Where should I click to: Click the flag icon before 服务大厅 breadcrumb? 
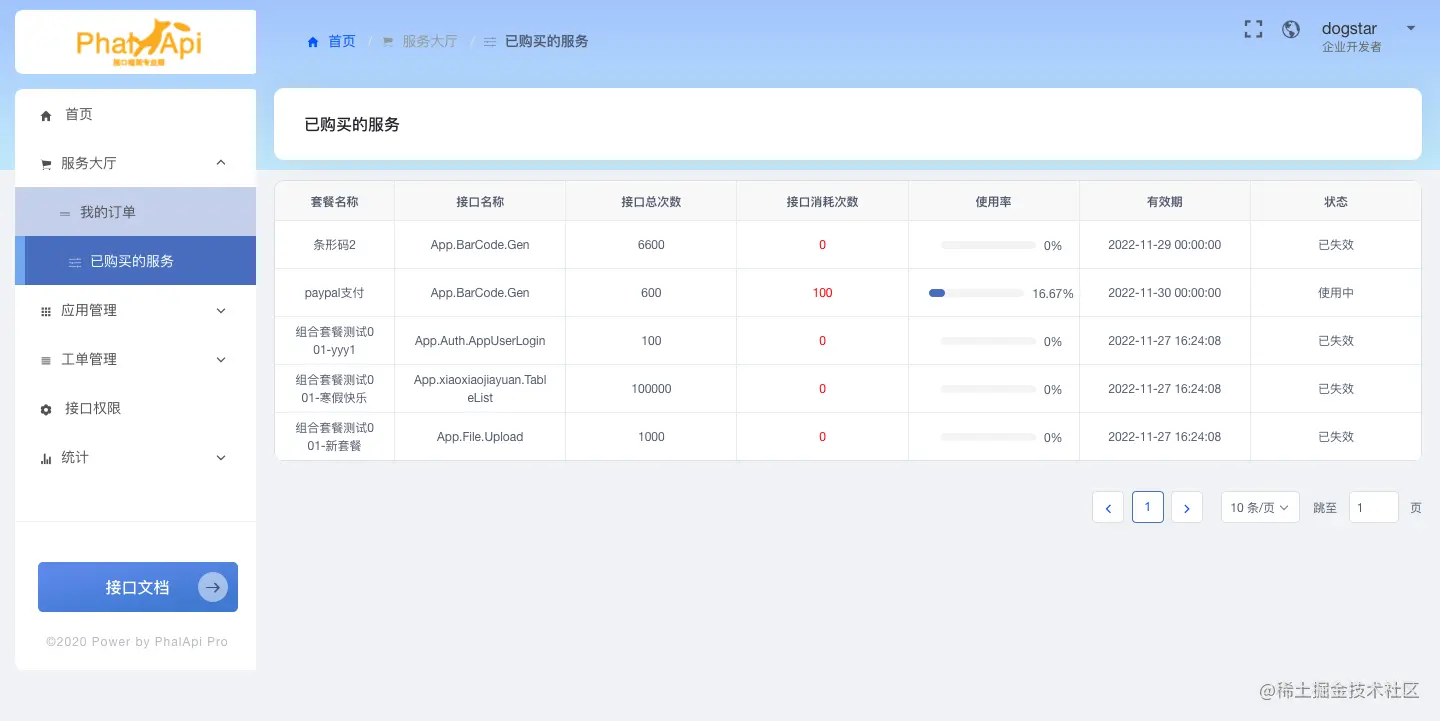388,42
